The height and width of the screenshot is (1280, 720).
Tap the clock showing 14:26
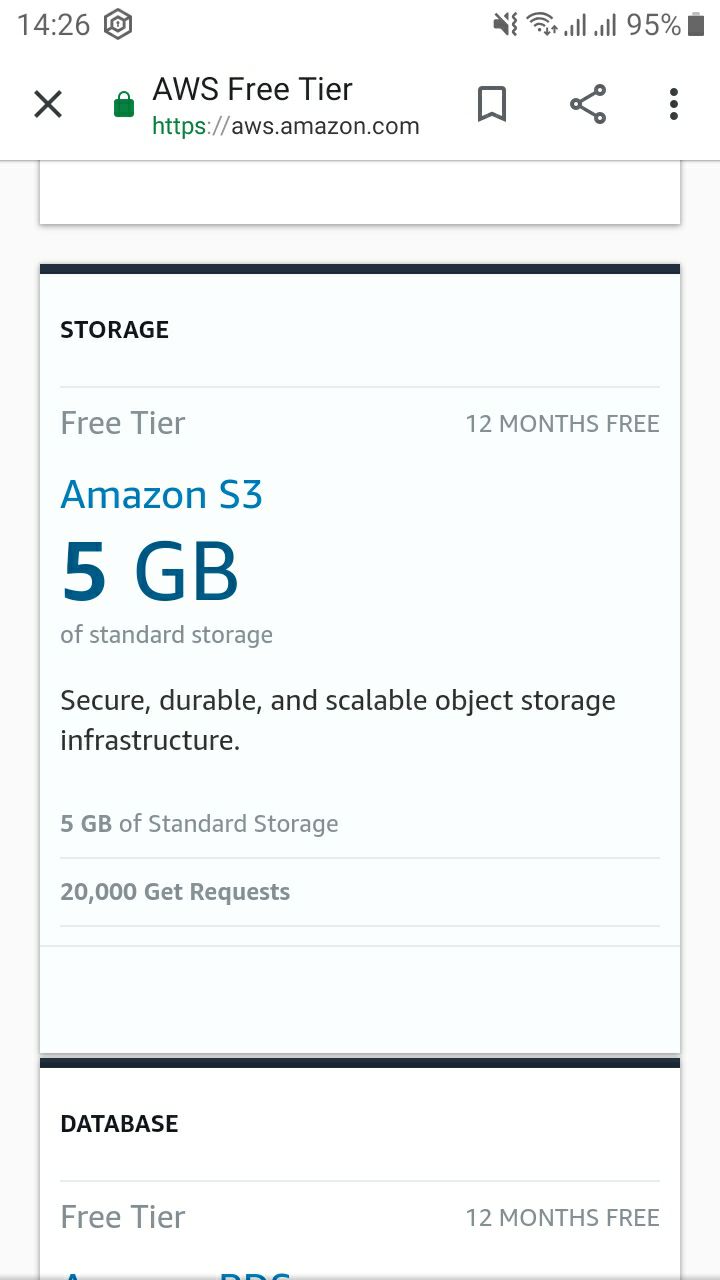pyautogui.click(x=54, y=25)
